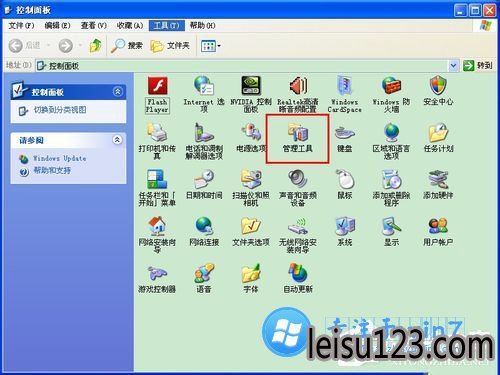Click the 后退 back toolbar button
This screenshot has height=375, width=500.
pos(25,45)
